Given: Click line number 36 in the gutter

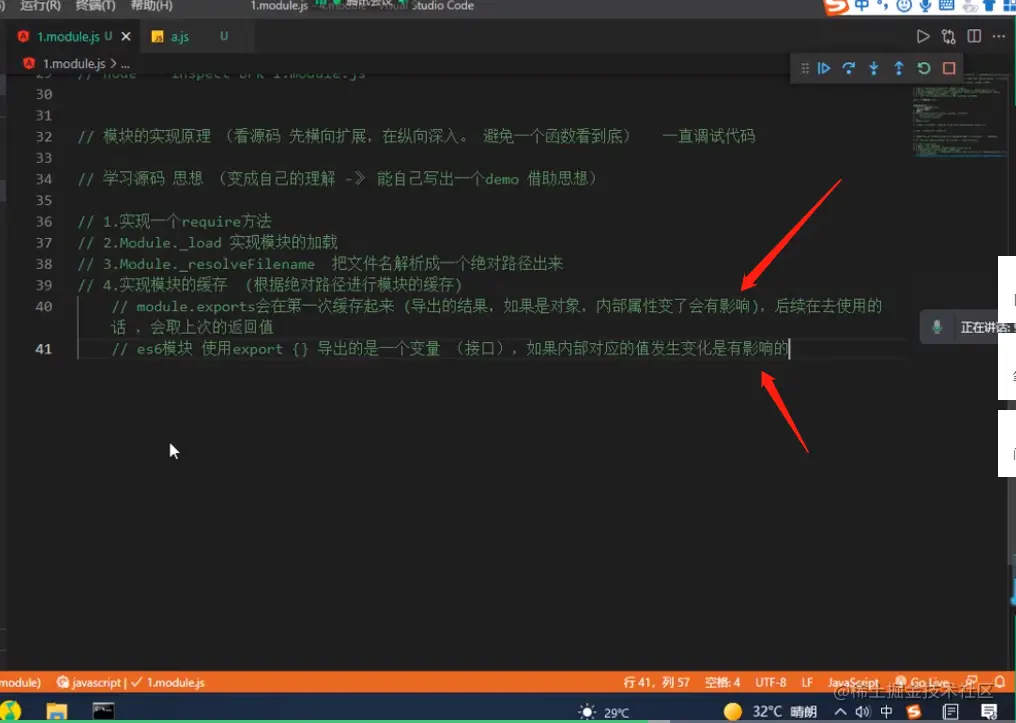Looking at the screenshot, I should point(43,222).
